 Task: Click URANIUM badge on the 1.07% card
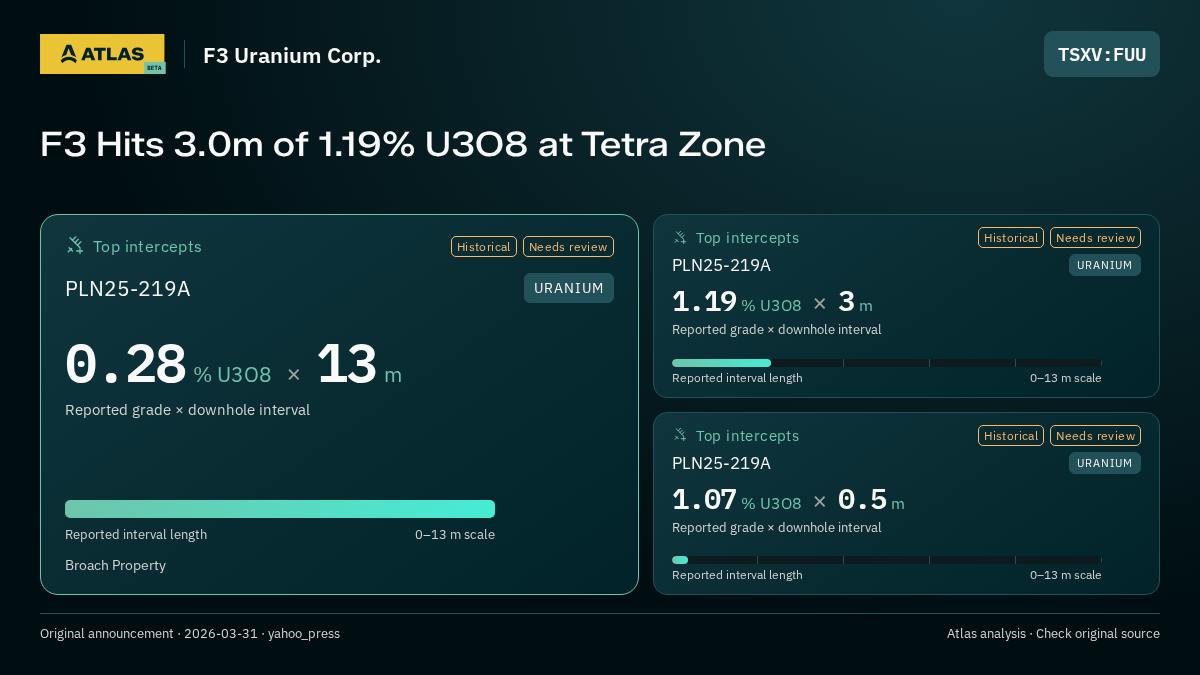1105,463
